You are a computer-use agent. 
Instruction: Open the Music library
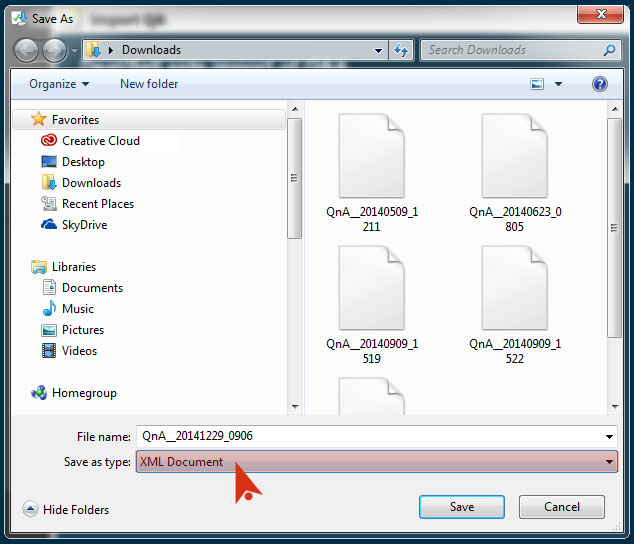(x=77, y=309)
